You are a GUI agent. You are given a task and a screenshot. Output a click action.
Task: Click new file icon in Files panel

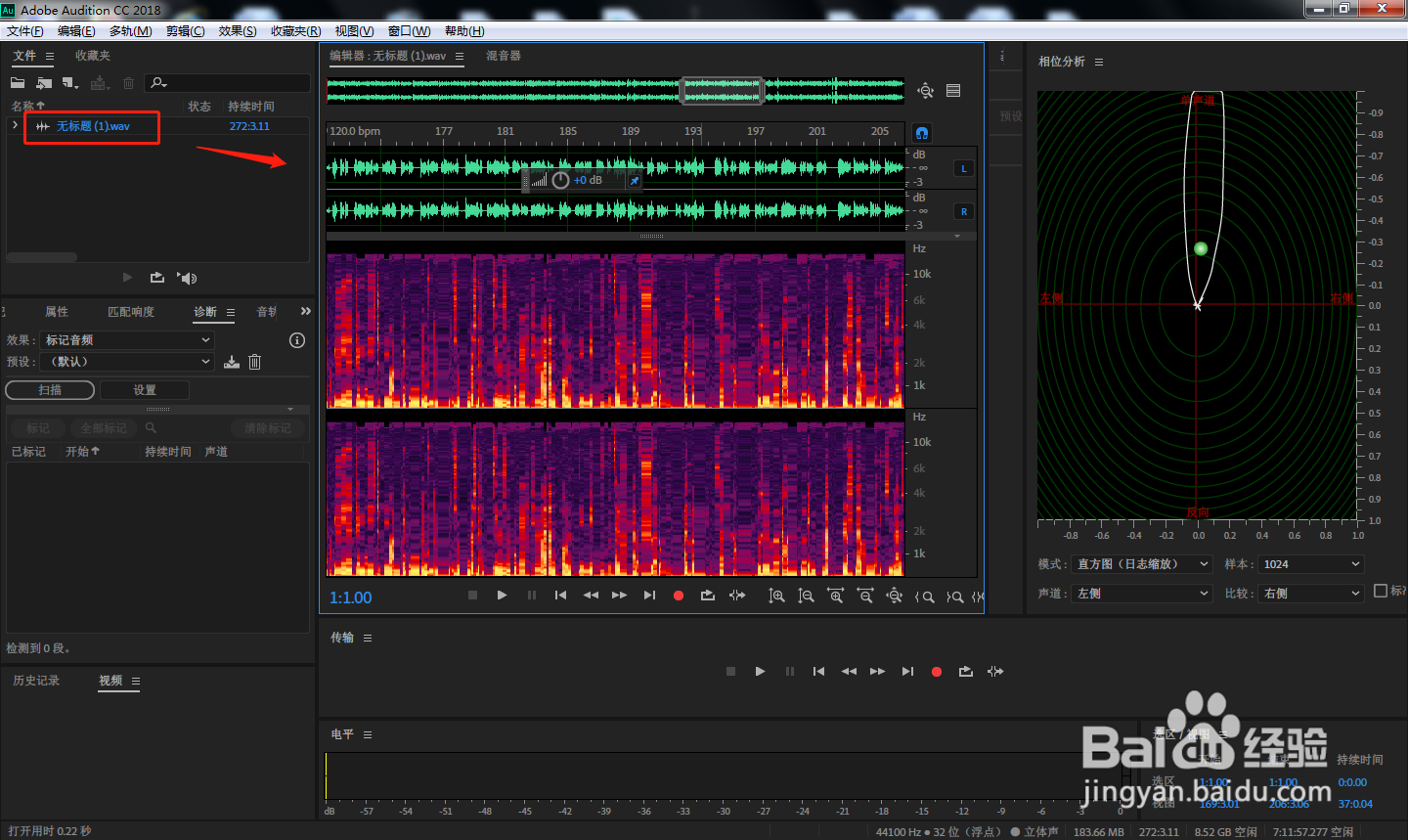(70, 83)
